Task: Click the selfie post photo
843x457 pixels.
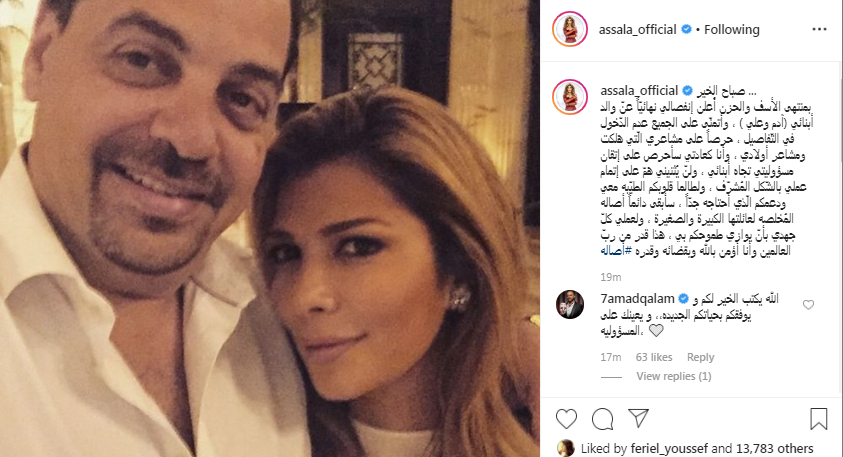Action: click(x=270, y=228)
